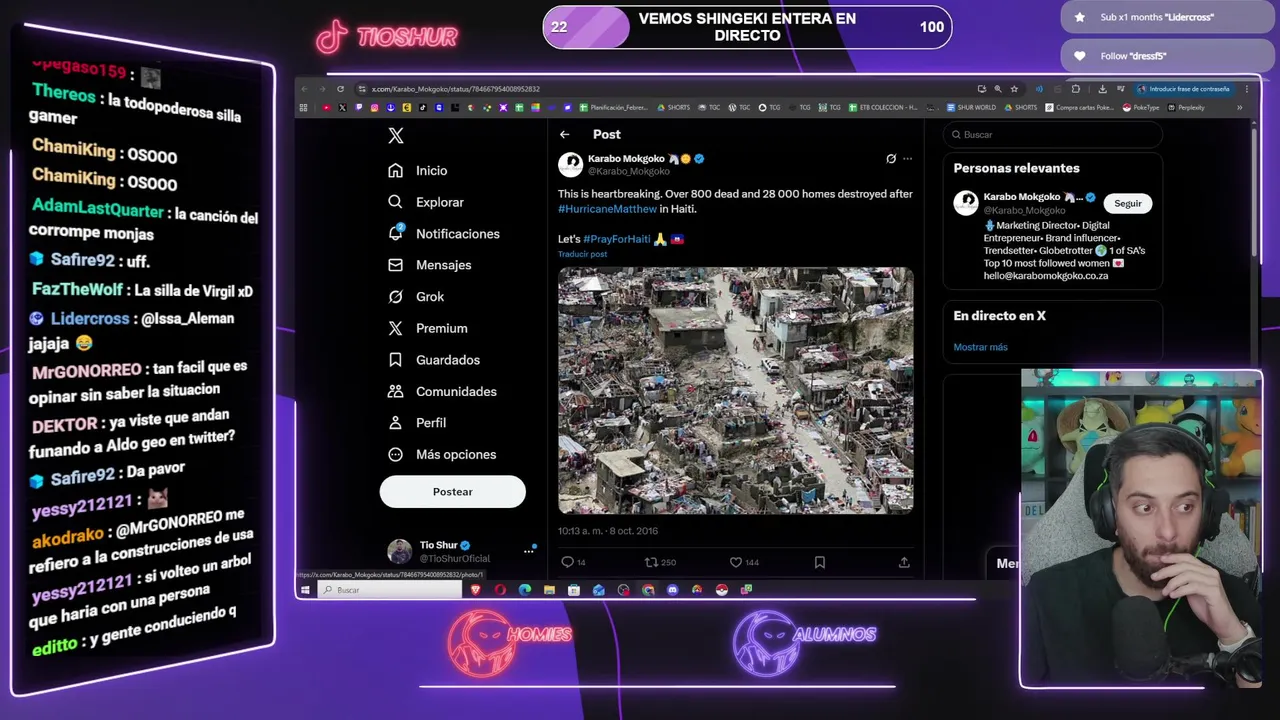Open the Planificación_Febrer bookmark
This screenshot has width=1280, height=720.
click(613, 107)
